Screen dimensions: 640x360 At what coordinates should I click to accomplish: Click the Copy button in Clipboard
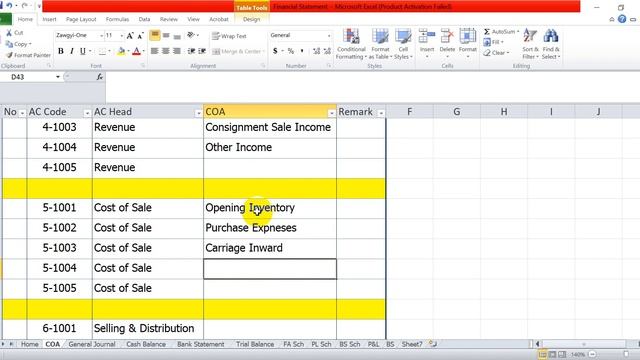[18, 44]
